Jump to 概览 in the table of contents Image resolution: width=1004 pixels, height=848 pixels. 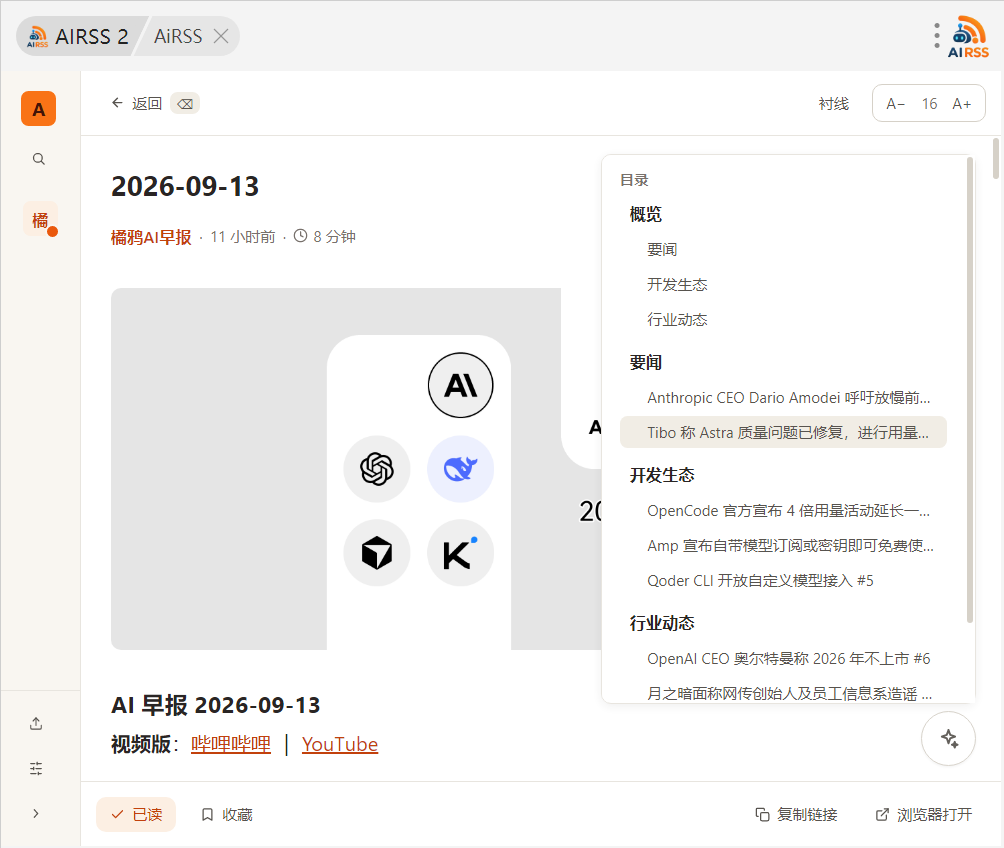[x=645, y=215]
